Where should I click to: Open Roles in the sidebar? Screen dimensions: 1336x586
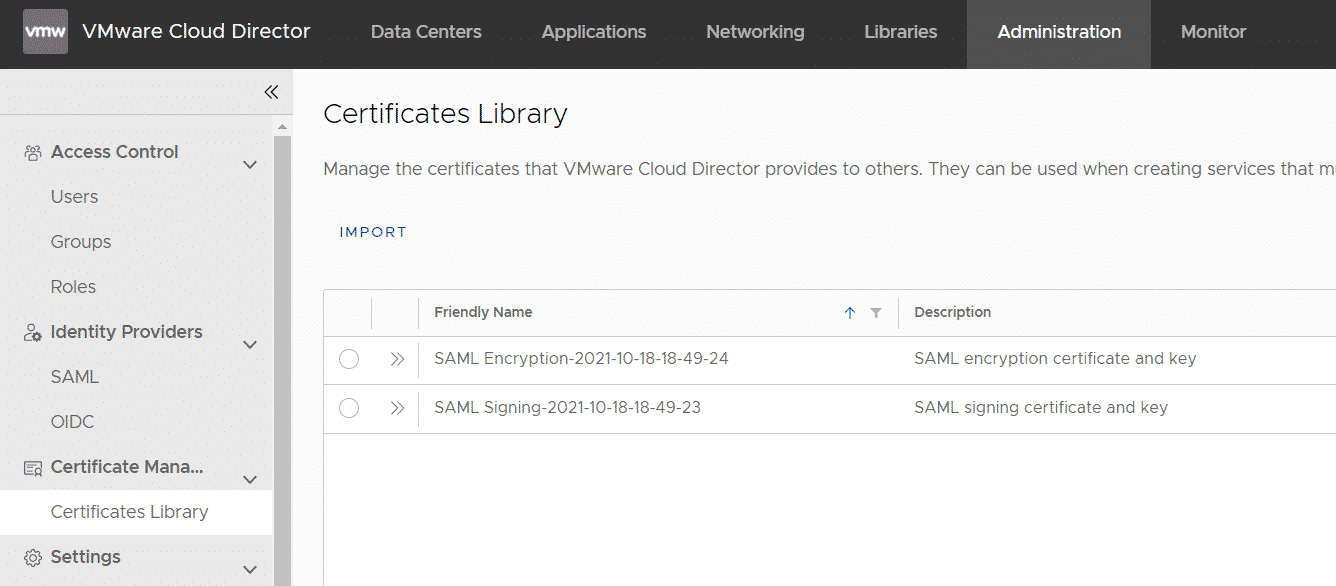(74, 287)
